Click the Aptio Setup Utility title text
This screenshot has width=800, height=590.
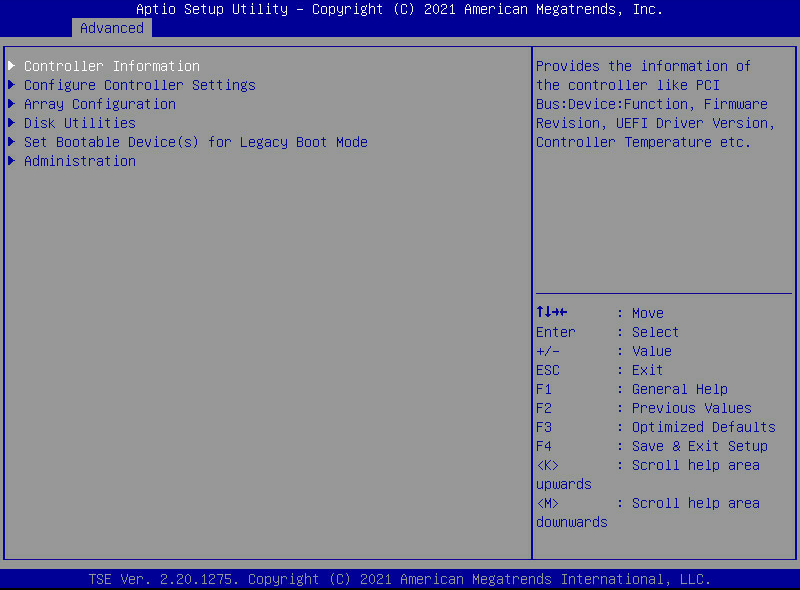[399, 9]
